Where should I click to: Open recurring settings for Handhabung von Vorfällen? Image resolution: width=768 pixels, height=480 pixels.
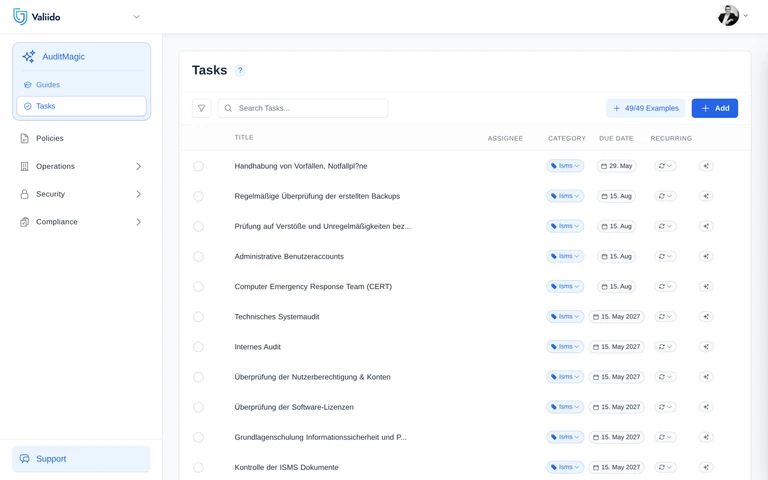coord(665,166)
